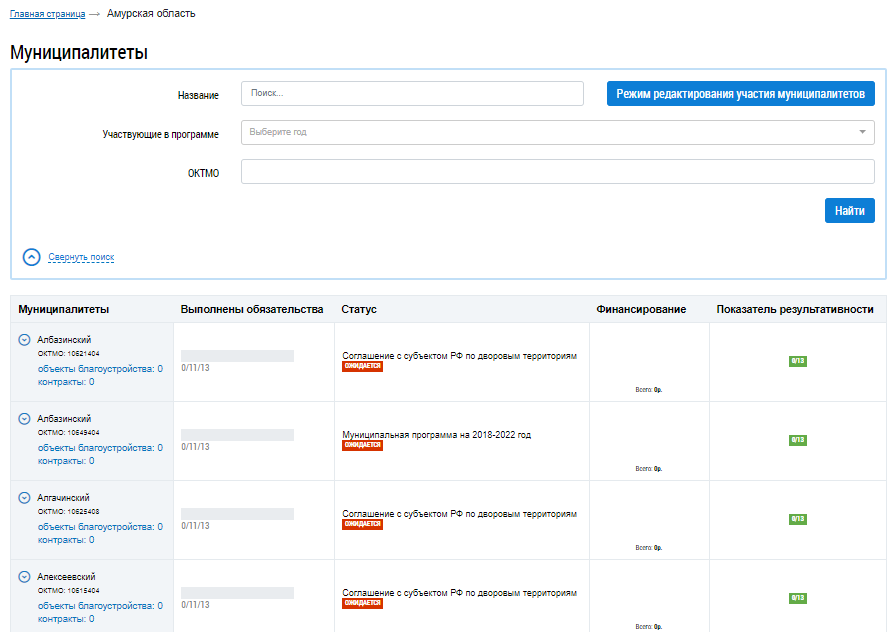
Task: Click the progress bar in Алгачинский row
Action: (237, 514)
